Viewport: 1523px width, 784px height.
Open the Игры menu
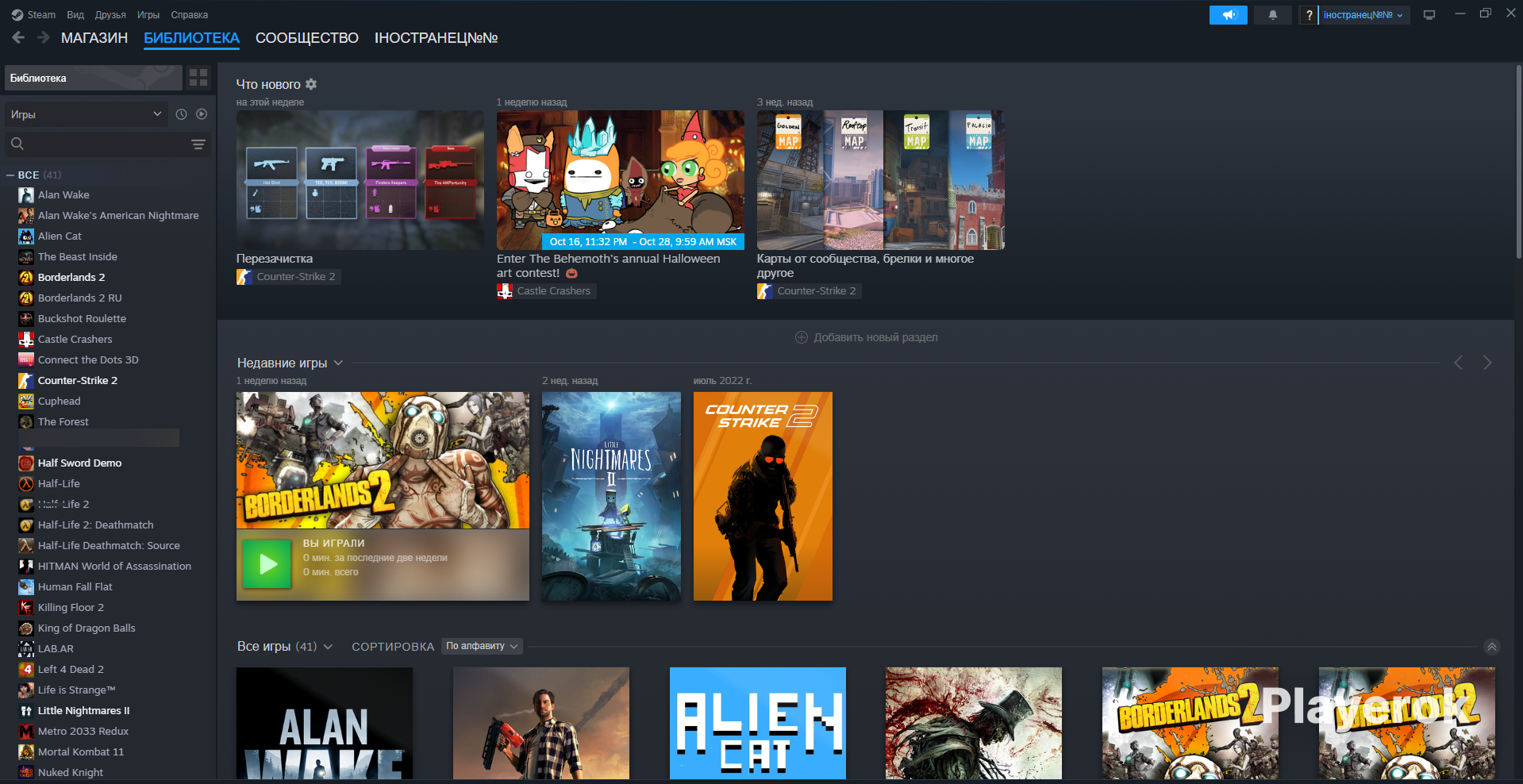148,15
